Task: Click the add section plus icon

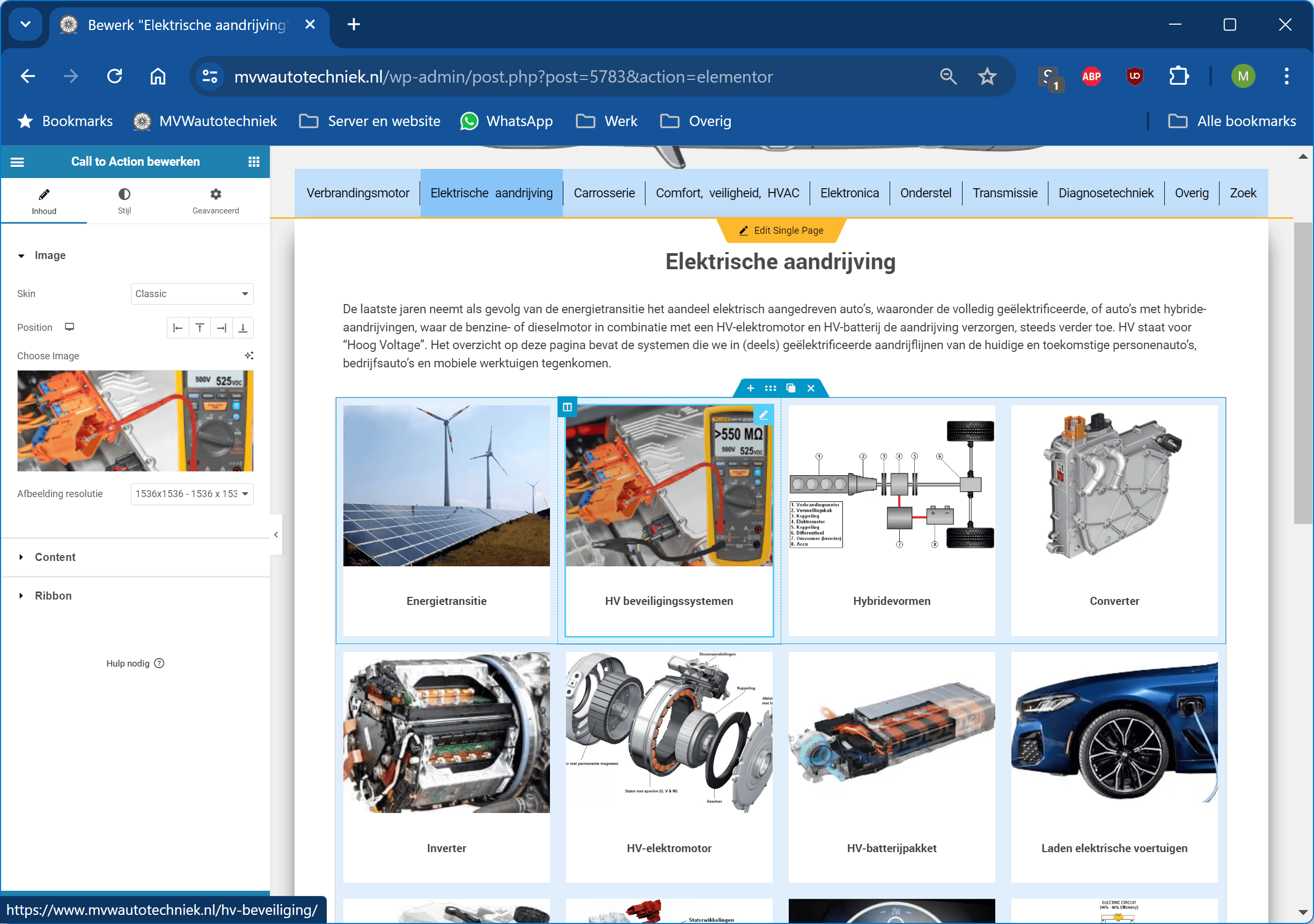Action: point(750,388)
